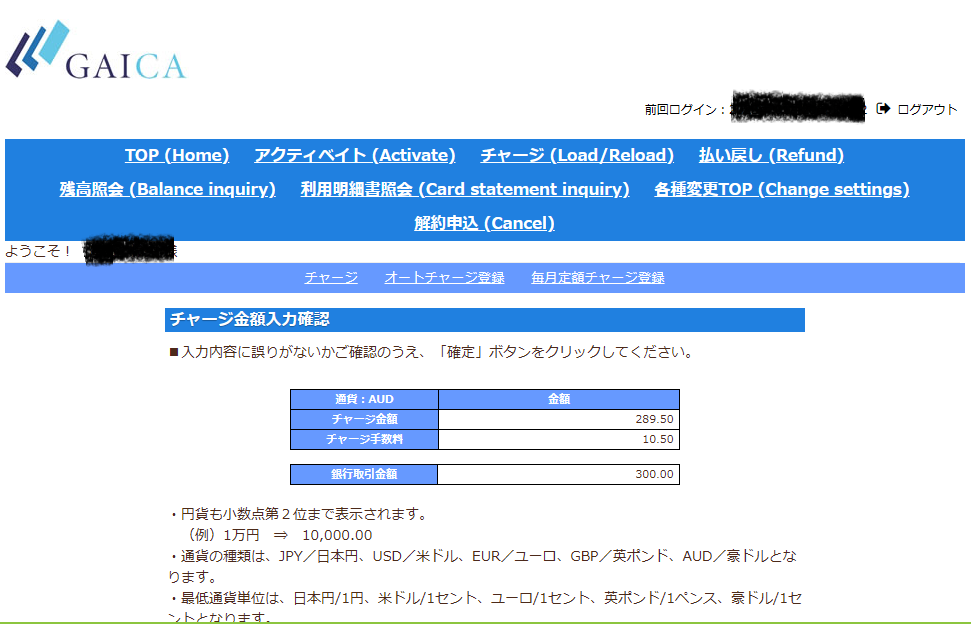The height and width of the screenshot is (624, 971).
Task: Click the 前回ログイン label
Action: coord(684,110)
